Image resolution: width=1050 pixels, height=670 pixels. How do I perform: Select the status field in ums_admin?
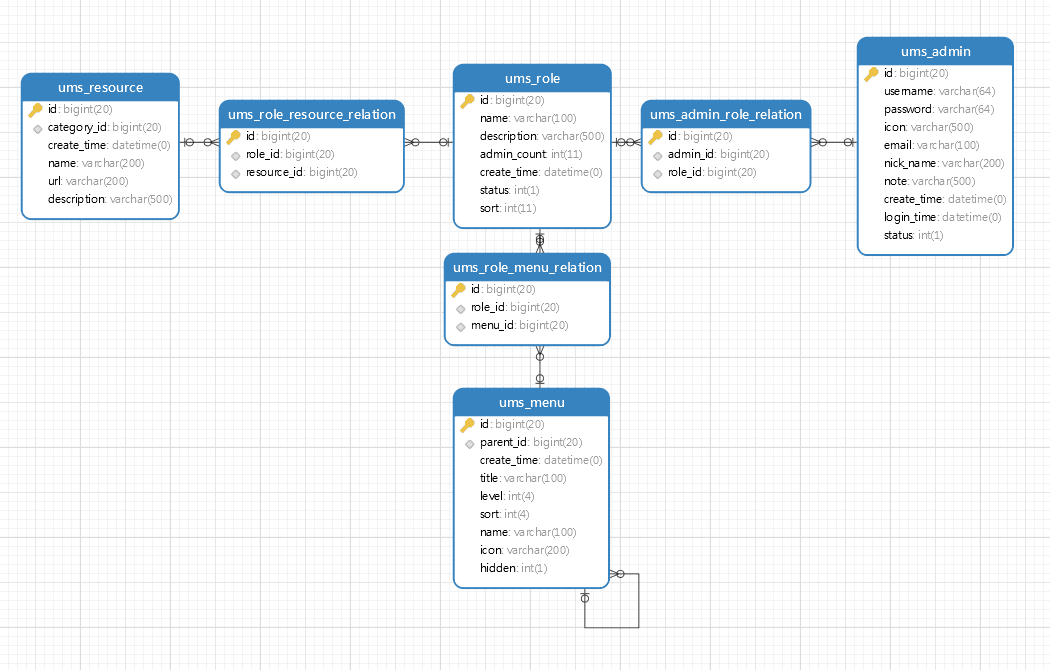pos(913,236)
